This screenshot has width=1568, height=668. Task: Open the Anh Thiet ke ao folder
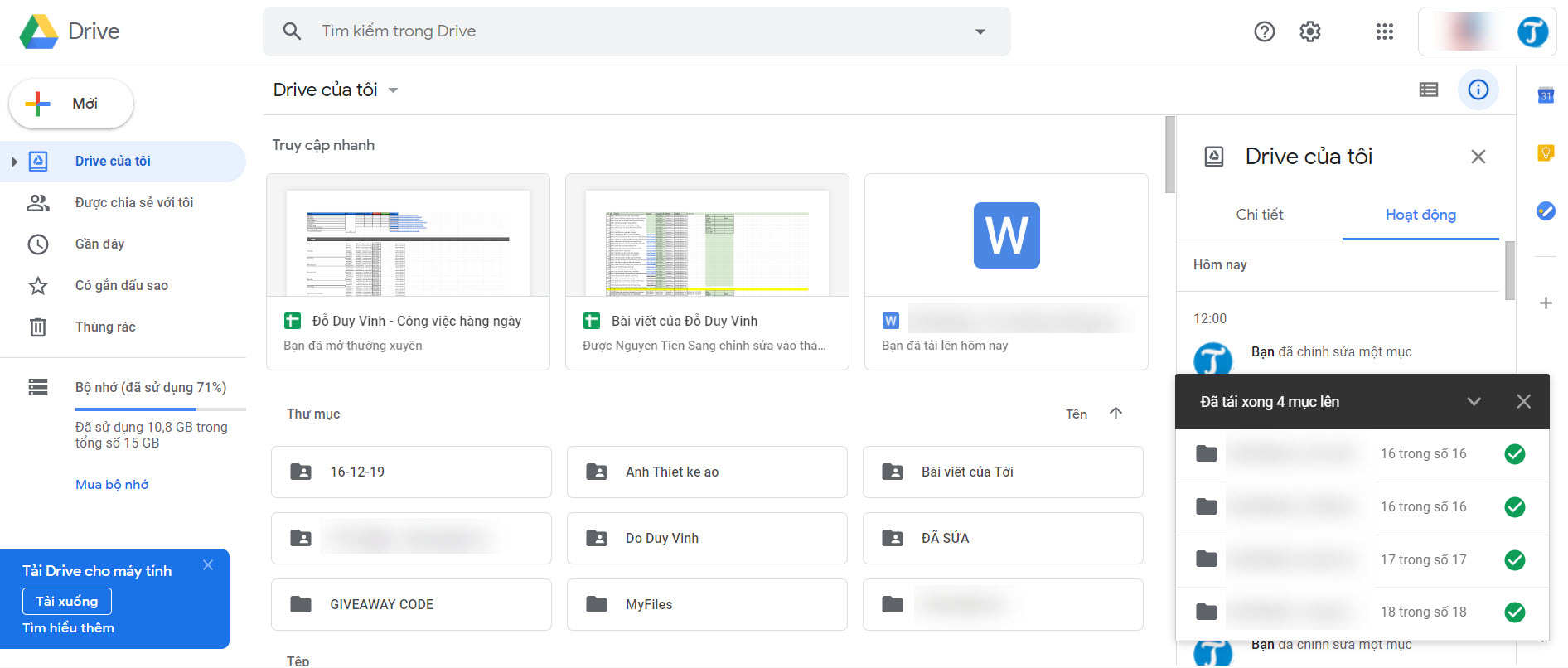[x=707, y=472]
